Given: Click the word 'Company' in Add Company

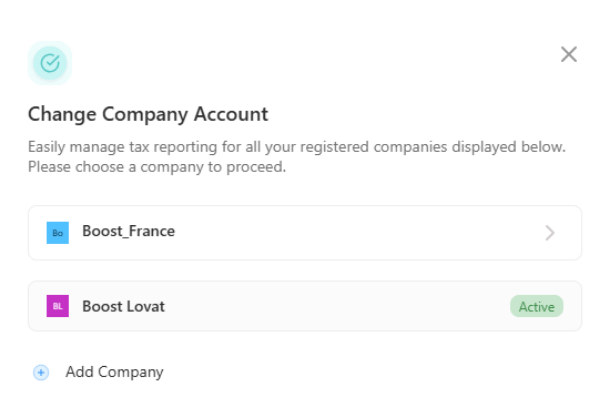Looking at the screenshot, I should click(130, 372).
